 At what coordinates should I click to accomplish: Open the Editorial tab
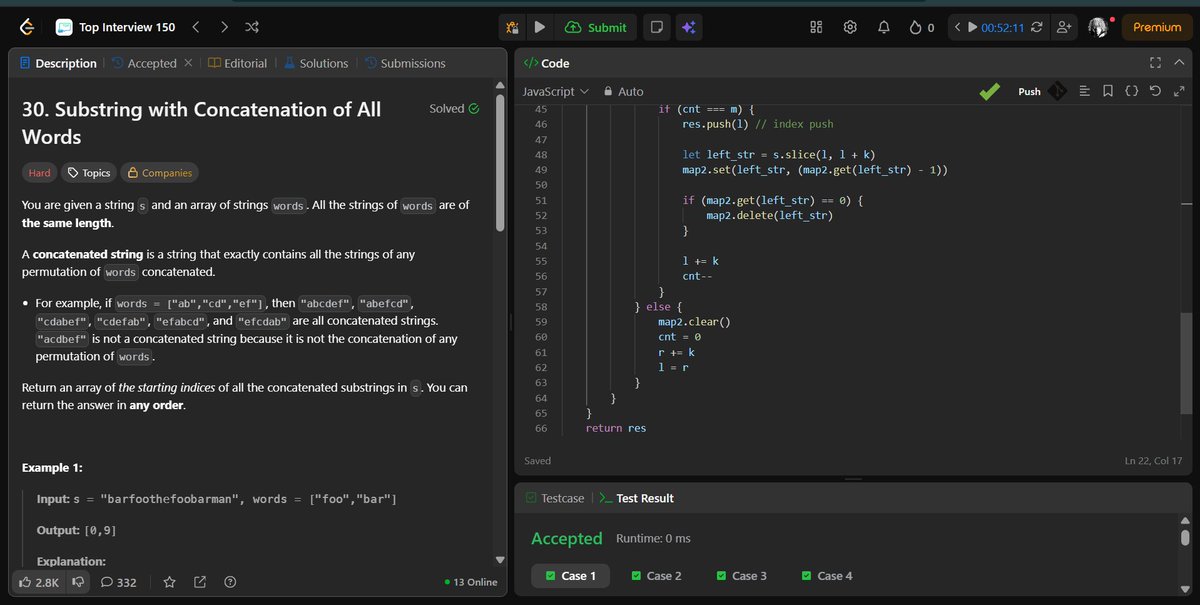coord(238,63)
